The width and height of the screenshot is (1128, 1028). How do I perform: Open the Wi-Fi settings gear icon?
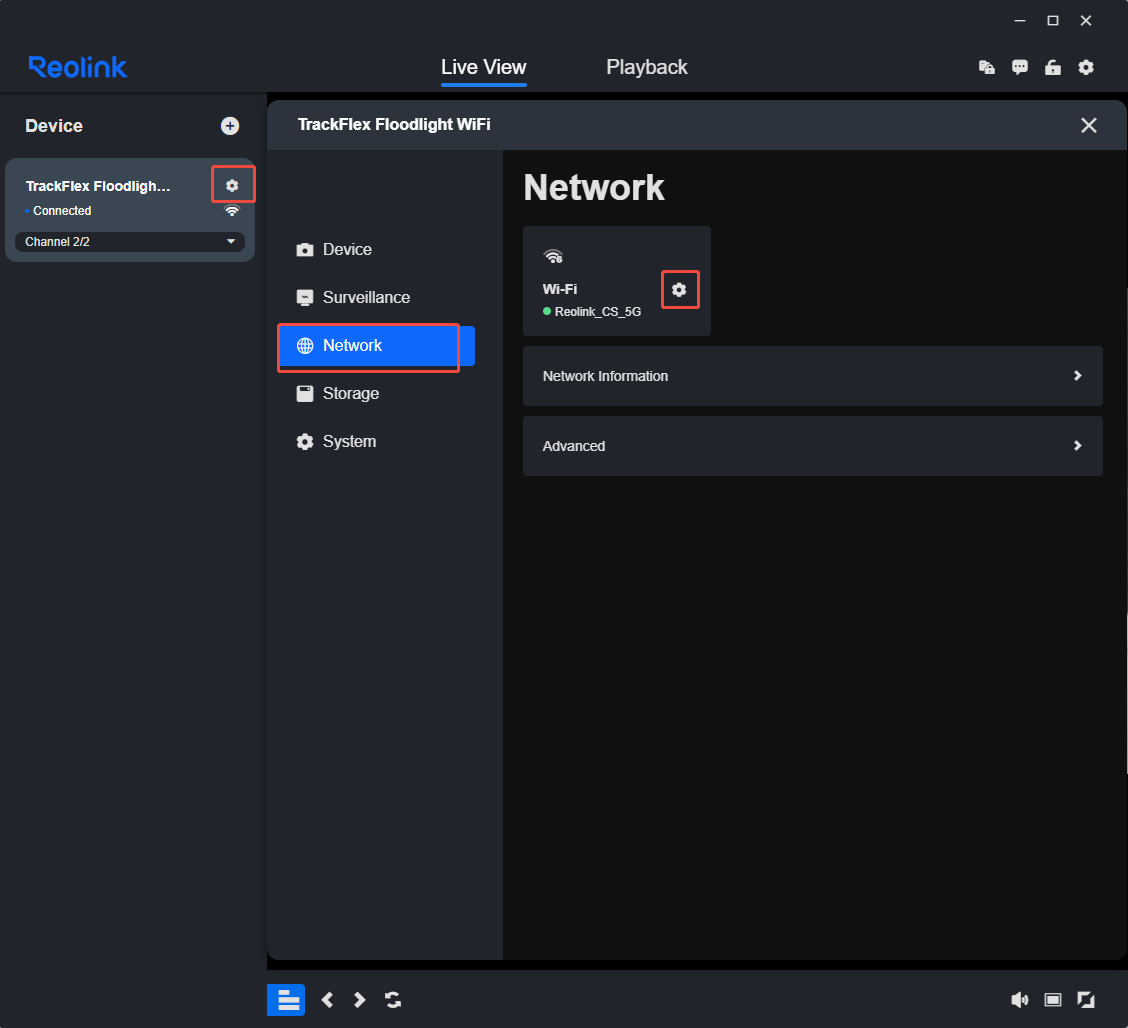(x=679, y=289)
